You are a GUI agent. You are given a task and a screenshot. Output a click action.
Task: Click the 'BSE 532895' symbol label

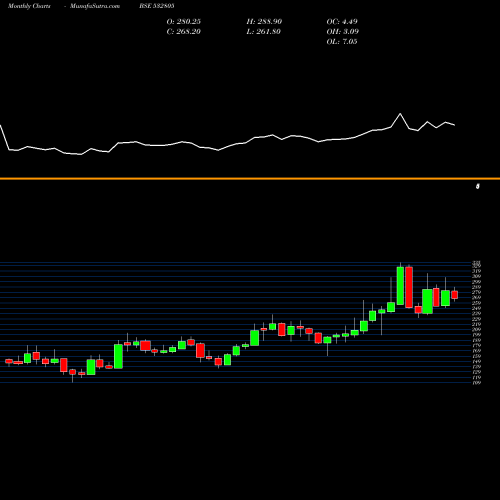tap(157, 6)
